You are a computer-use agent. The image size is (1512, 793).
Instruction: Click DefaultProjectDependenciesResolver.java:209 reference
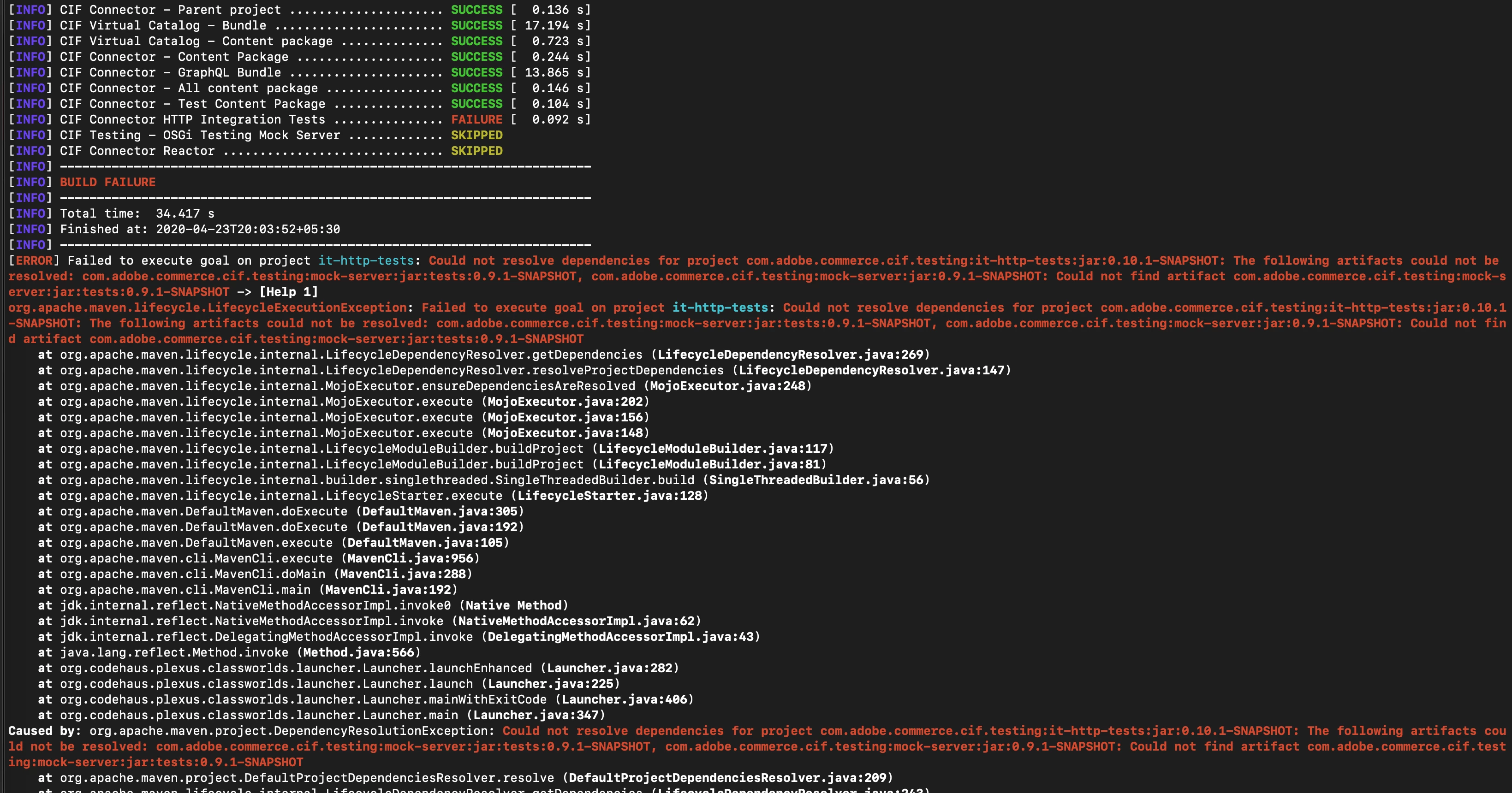point(727,778)
